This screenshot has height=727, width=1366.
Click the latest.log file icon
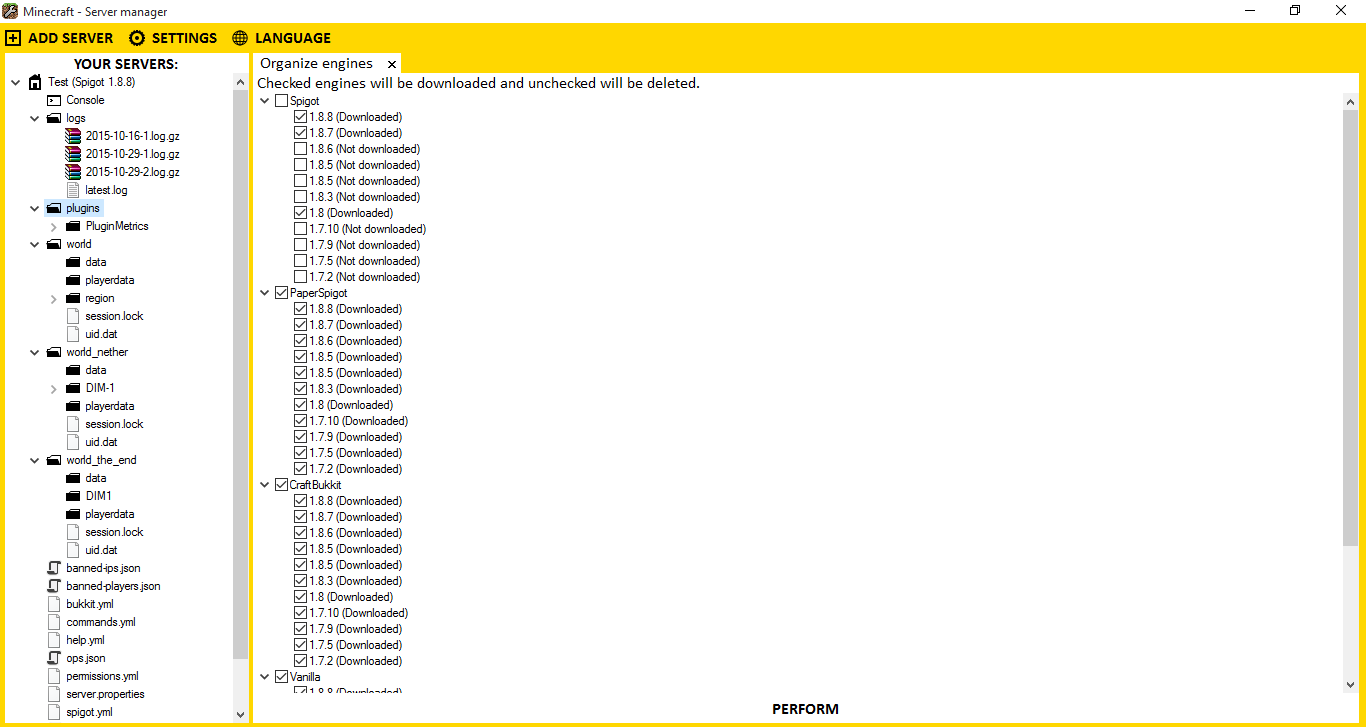pyautogui.click(x=73, y=190)
